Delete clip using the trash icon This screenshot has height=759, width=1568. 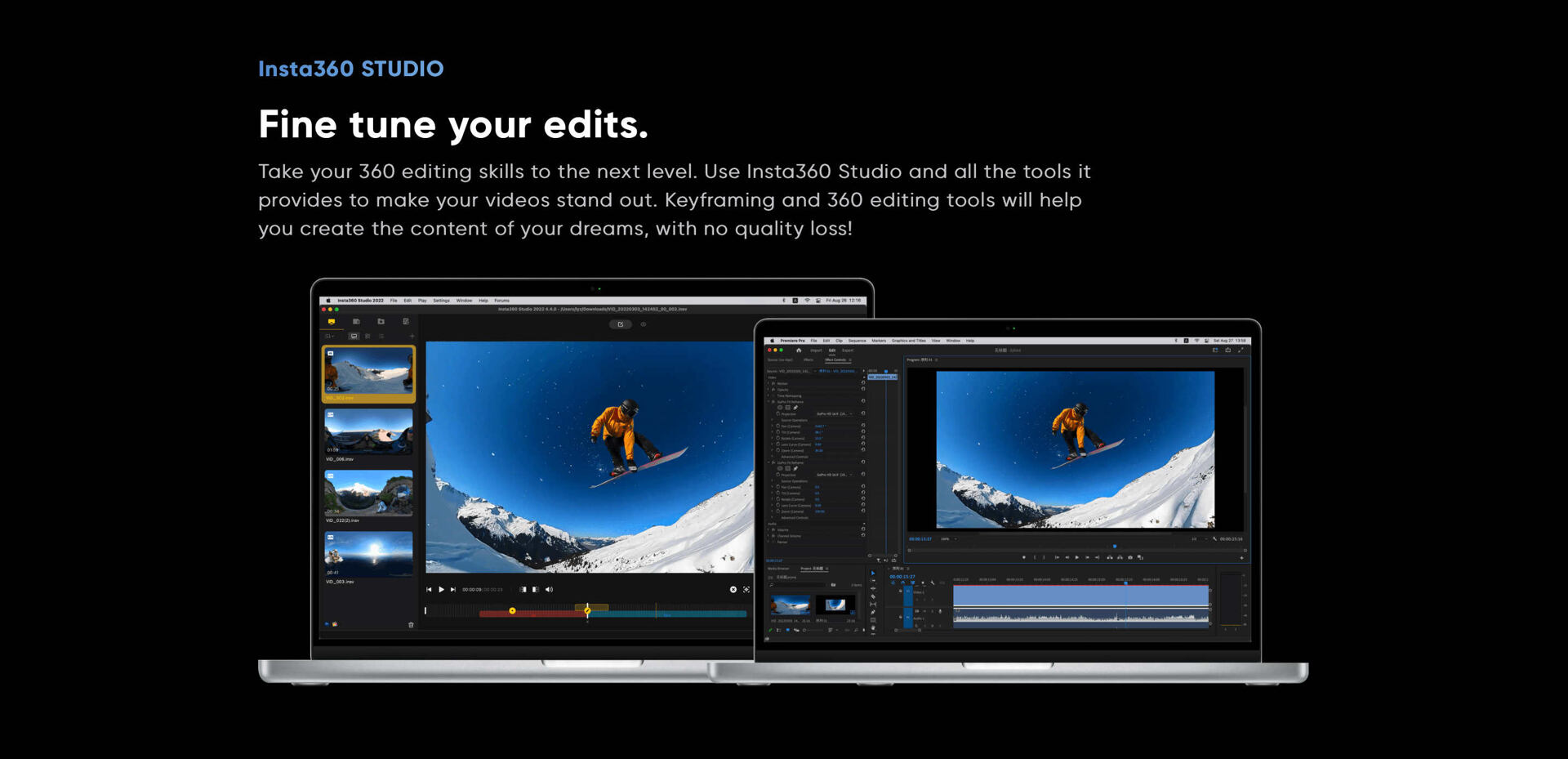coord(411,625)
